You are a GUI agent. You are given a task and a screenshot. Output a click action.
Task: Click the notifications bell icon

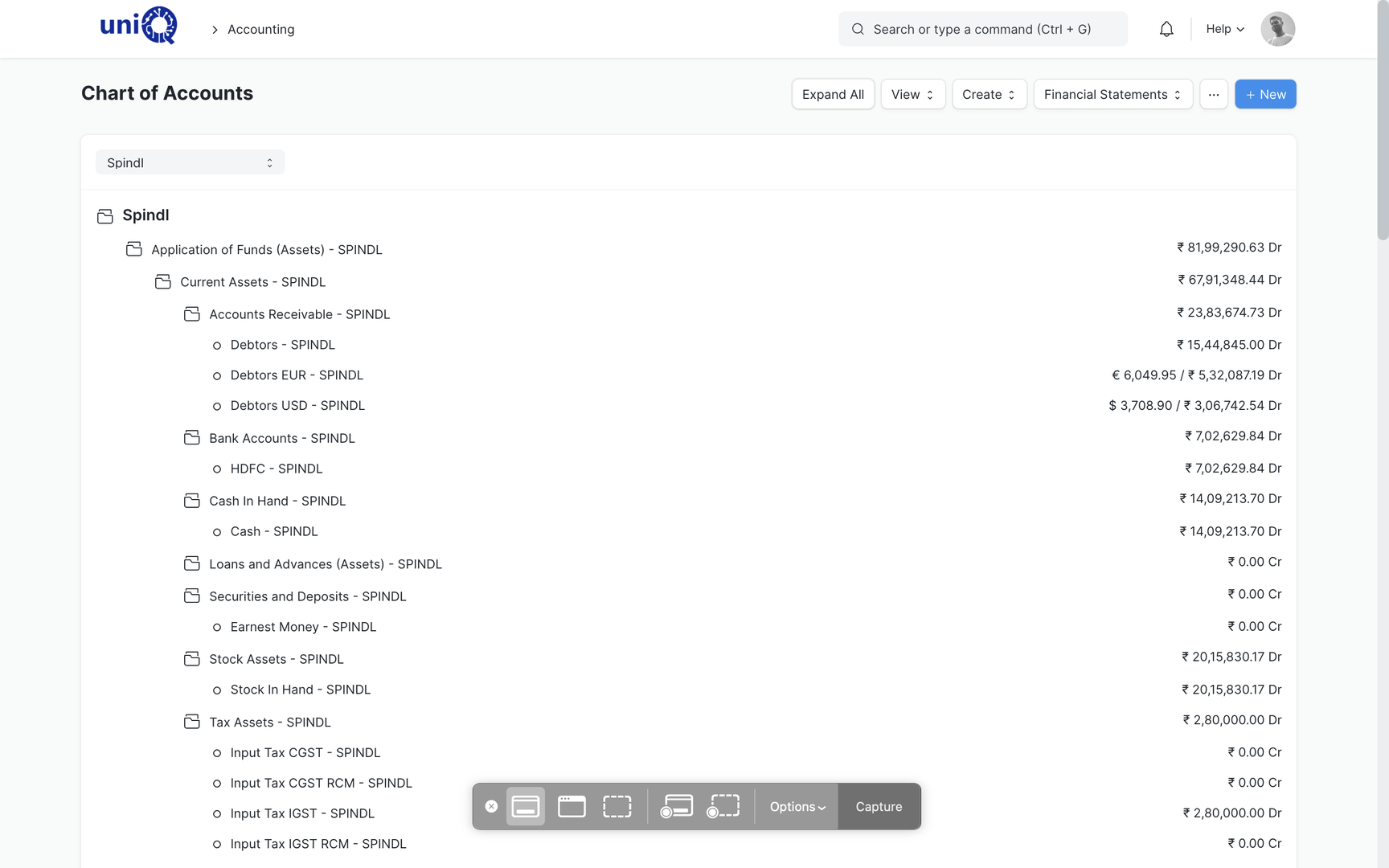point(1166,29)
